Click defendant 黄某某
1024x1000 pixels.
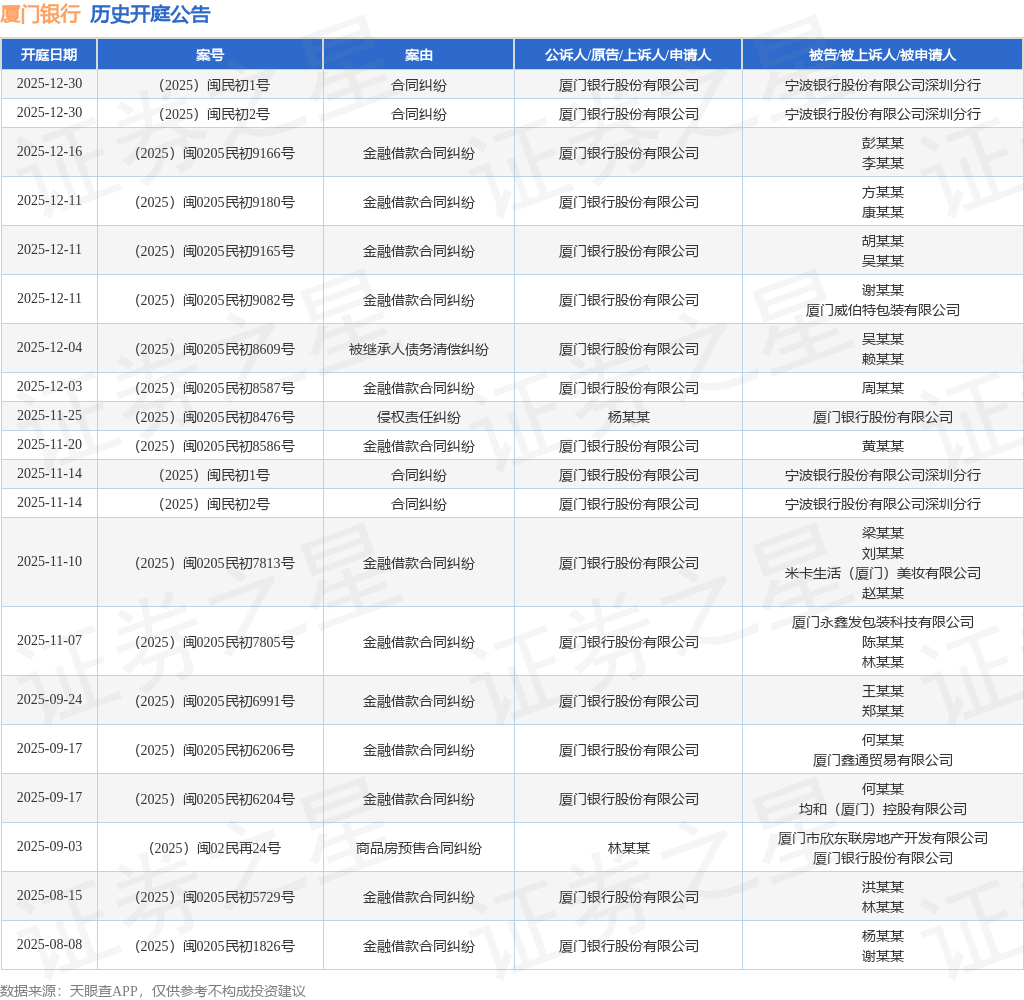(882, 446)
